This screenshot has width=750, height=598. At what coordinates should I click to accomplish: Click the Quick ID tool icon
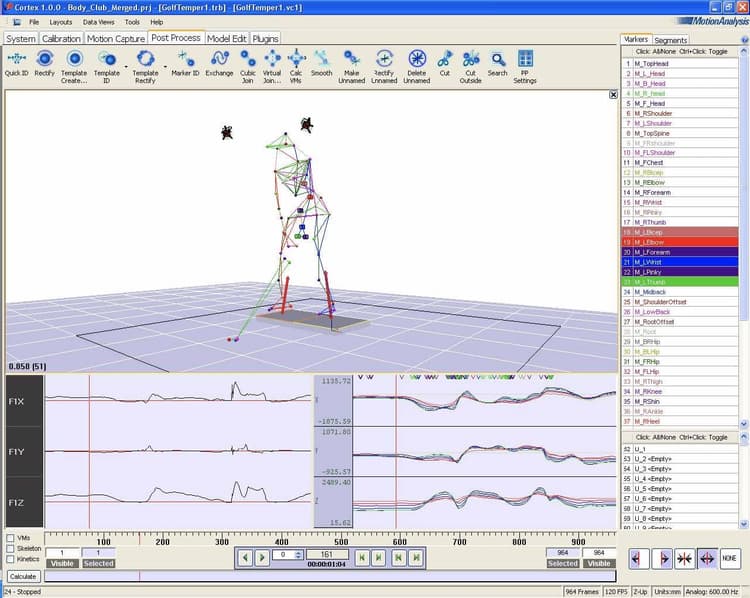pyautogui.click(x=16, y=59)
